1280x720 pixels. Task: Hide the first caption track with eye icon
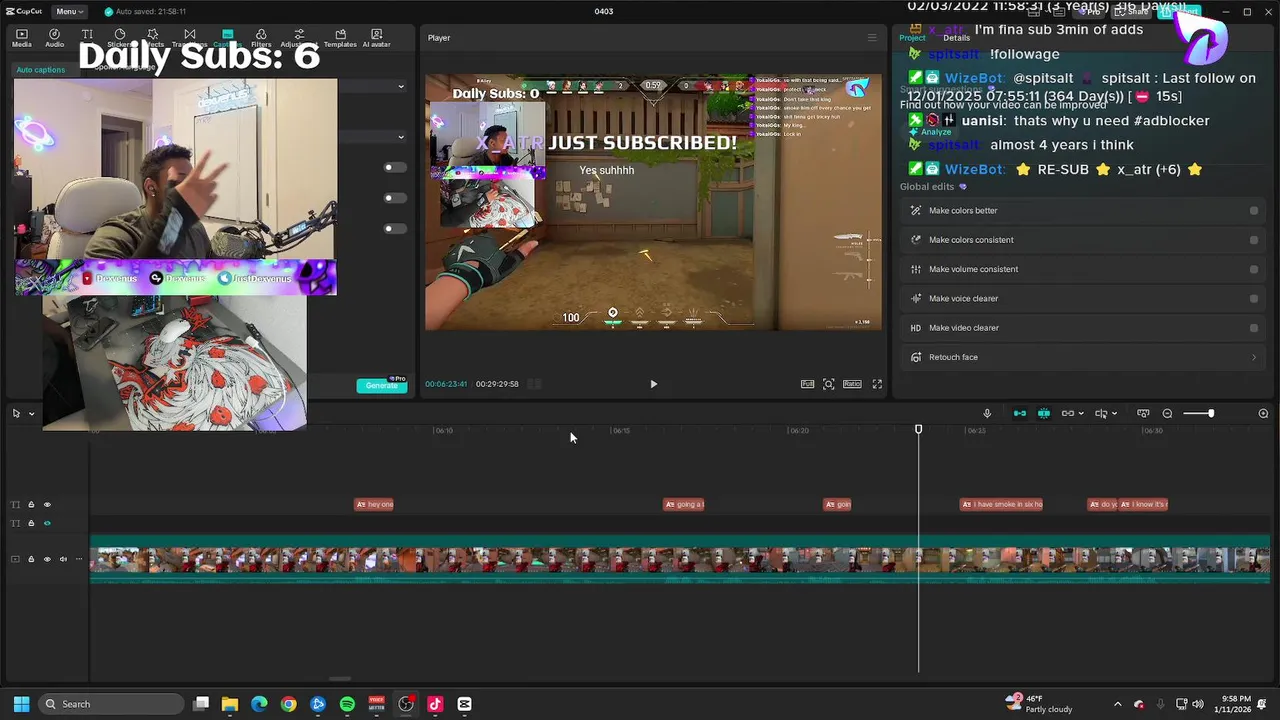(47, 504)
